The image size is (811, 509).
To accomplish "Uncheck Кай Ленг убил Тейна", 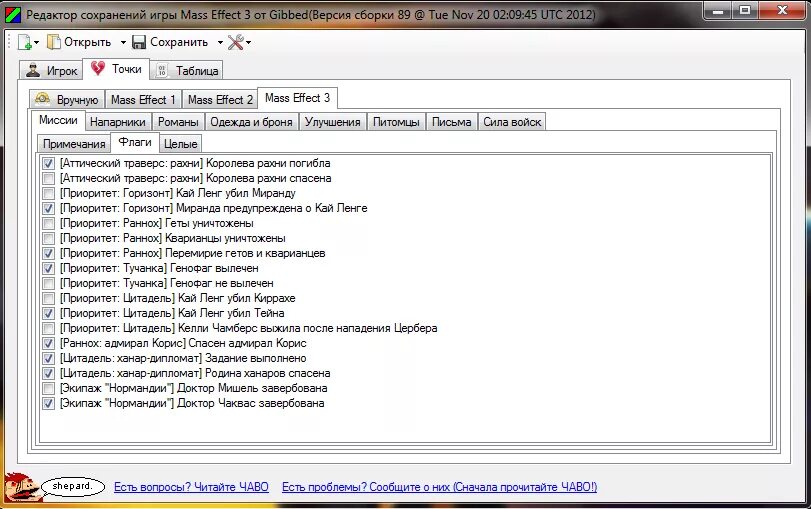I will point(49,313).
